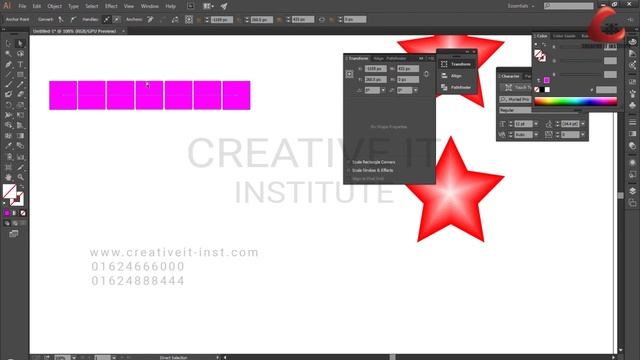Open the leading dropdown in Character panel

coord(583,124)
